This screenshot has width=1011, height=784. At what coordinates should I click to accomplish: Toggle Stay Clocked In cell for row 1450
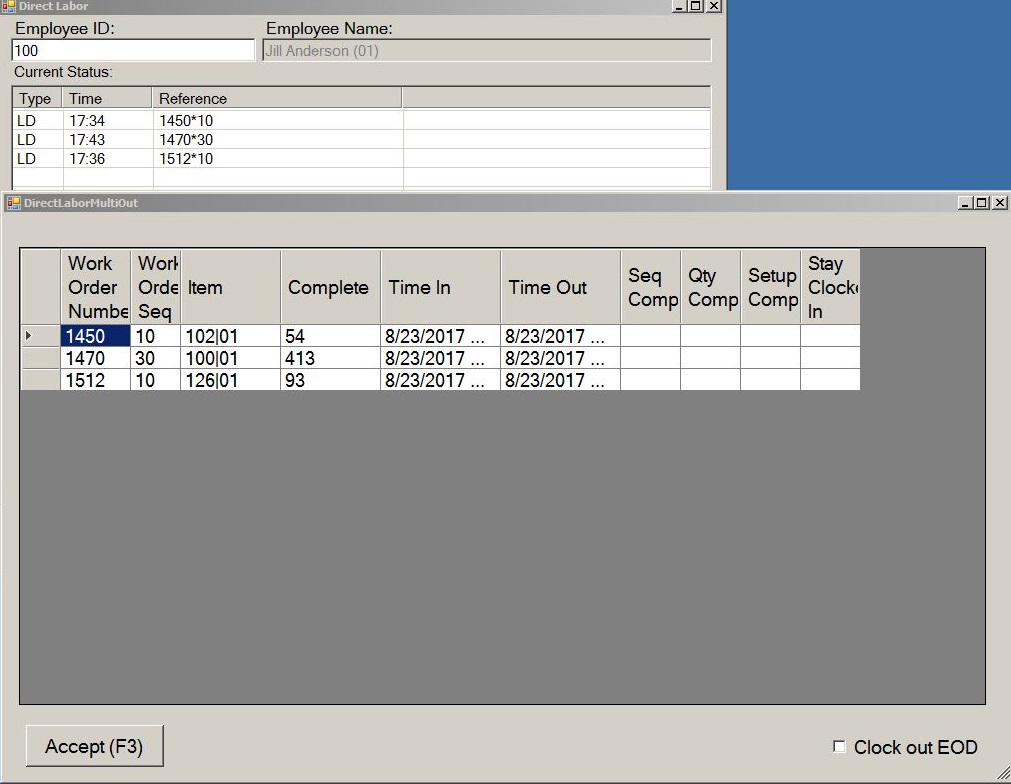[x=830, y=337]
